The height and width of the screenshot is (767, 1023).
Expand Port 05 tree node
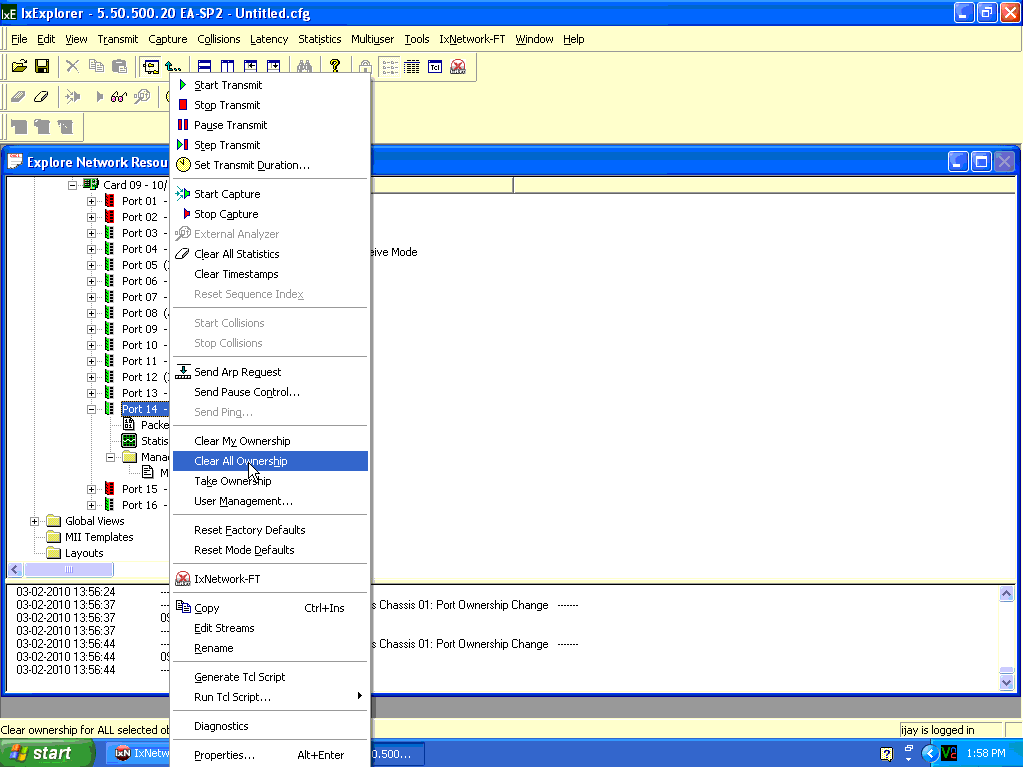91,265
